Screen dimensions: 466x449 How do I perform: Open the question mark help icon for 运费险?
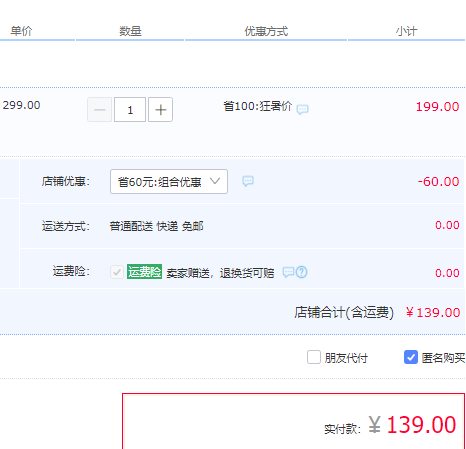coord(302,272)
